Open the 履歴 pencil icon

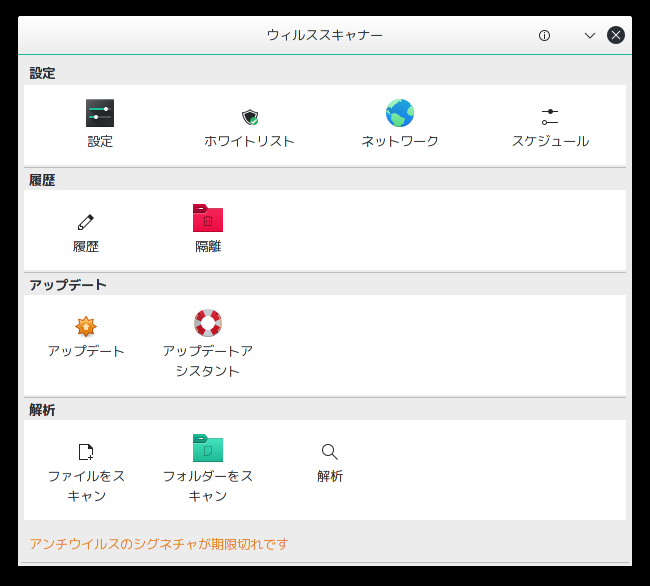pos(86,222)
